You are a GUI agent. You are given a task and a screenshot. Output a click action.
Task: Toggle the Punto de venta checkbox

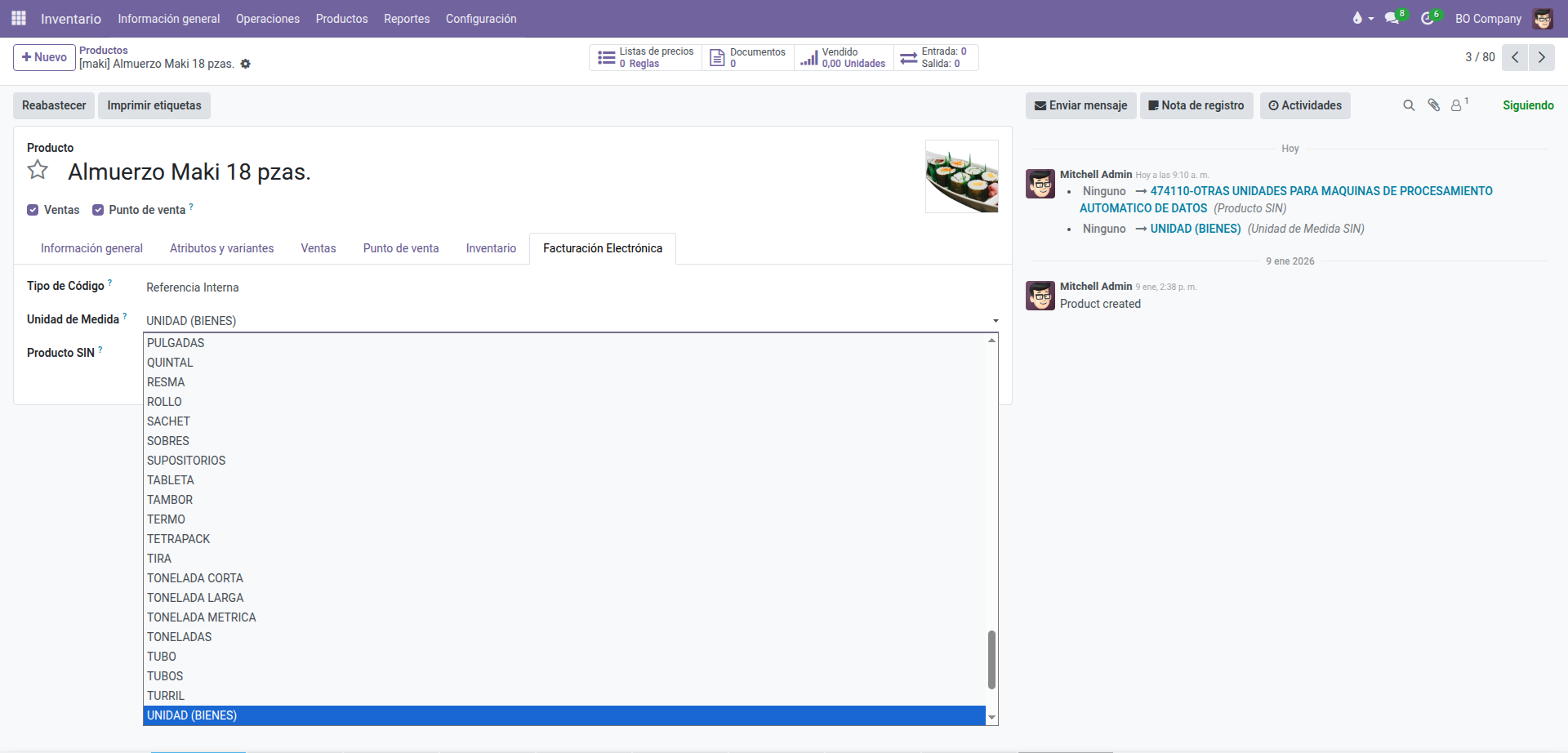coord(98,210)
